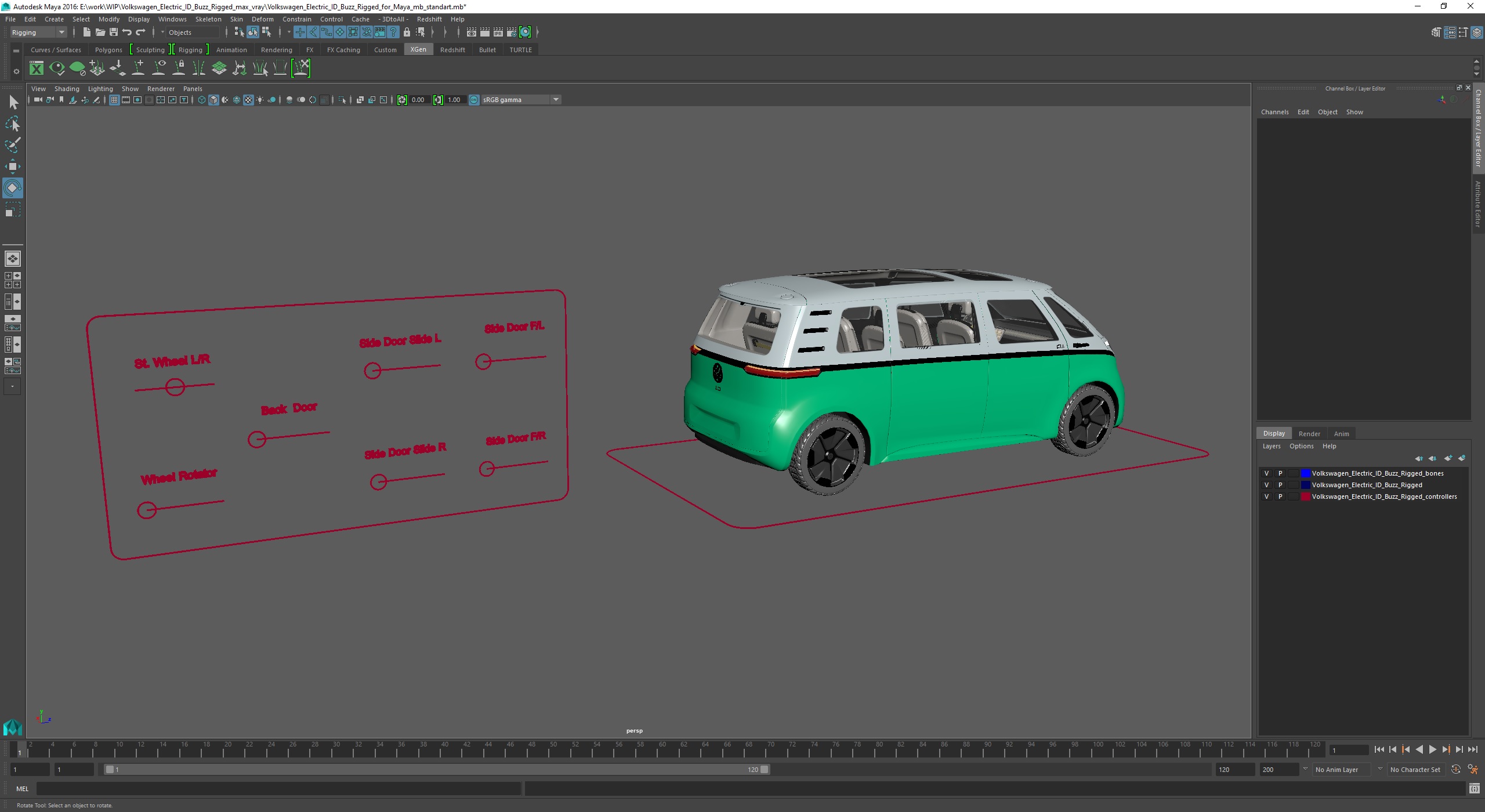Click create new layer icon
Image resolution: width=1485 pixels, height=812 pixels.
click(1448, 458)
